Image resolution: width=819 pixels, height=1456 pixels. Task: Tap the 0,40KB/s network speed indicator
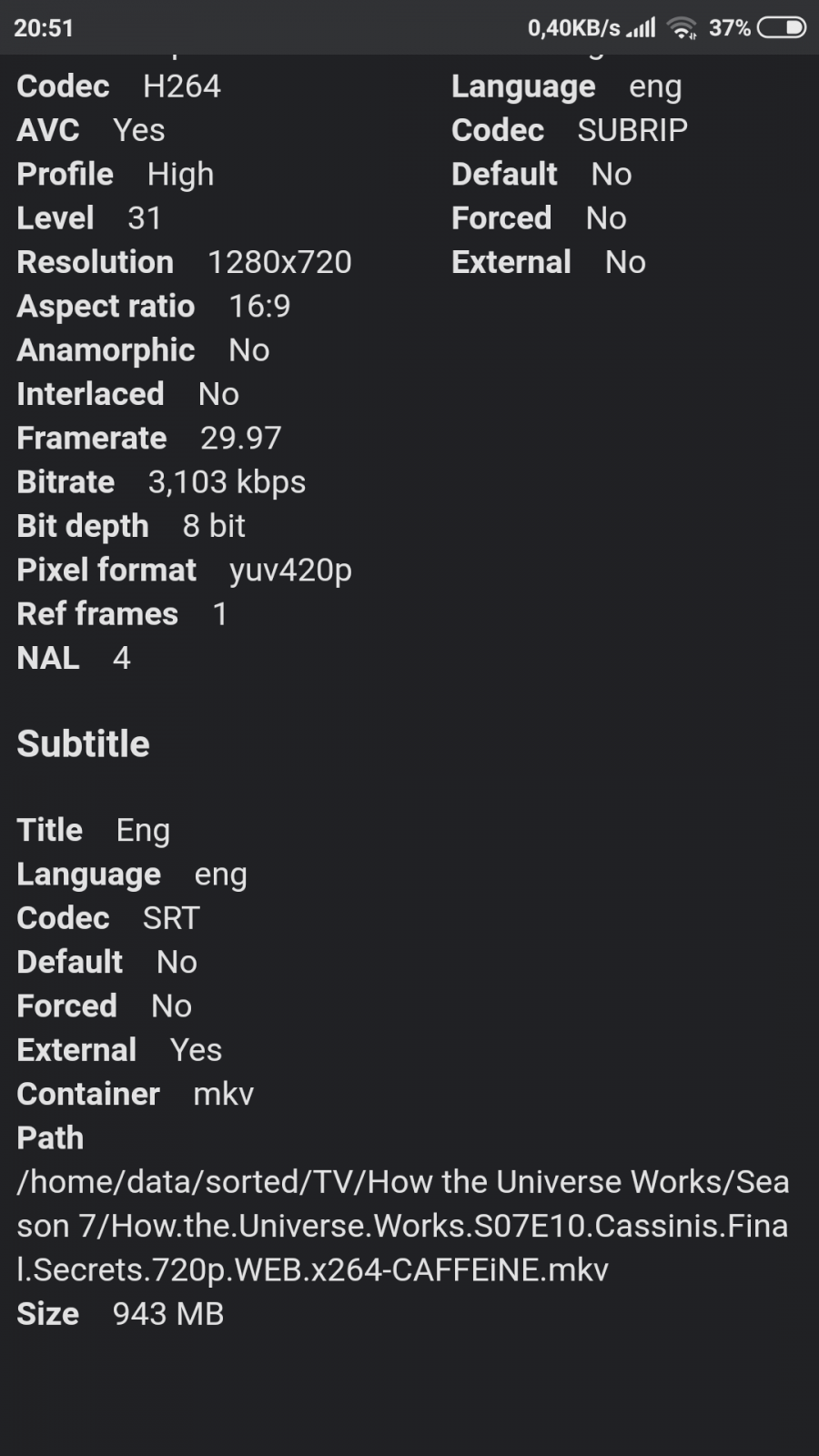click(573, 28)
